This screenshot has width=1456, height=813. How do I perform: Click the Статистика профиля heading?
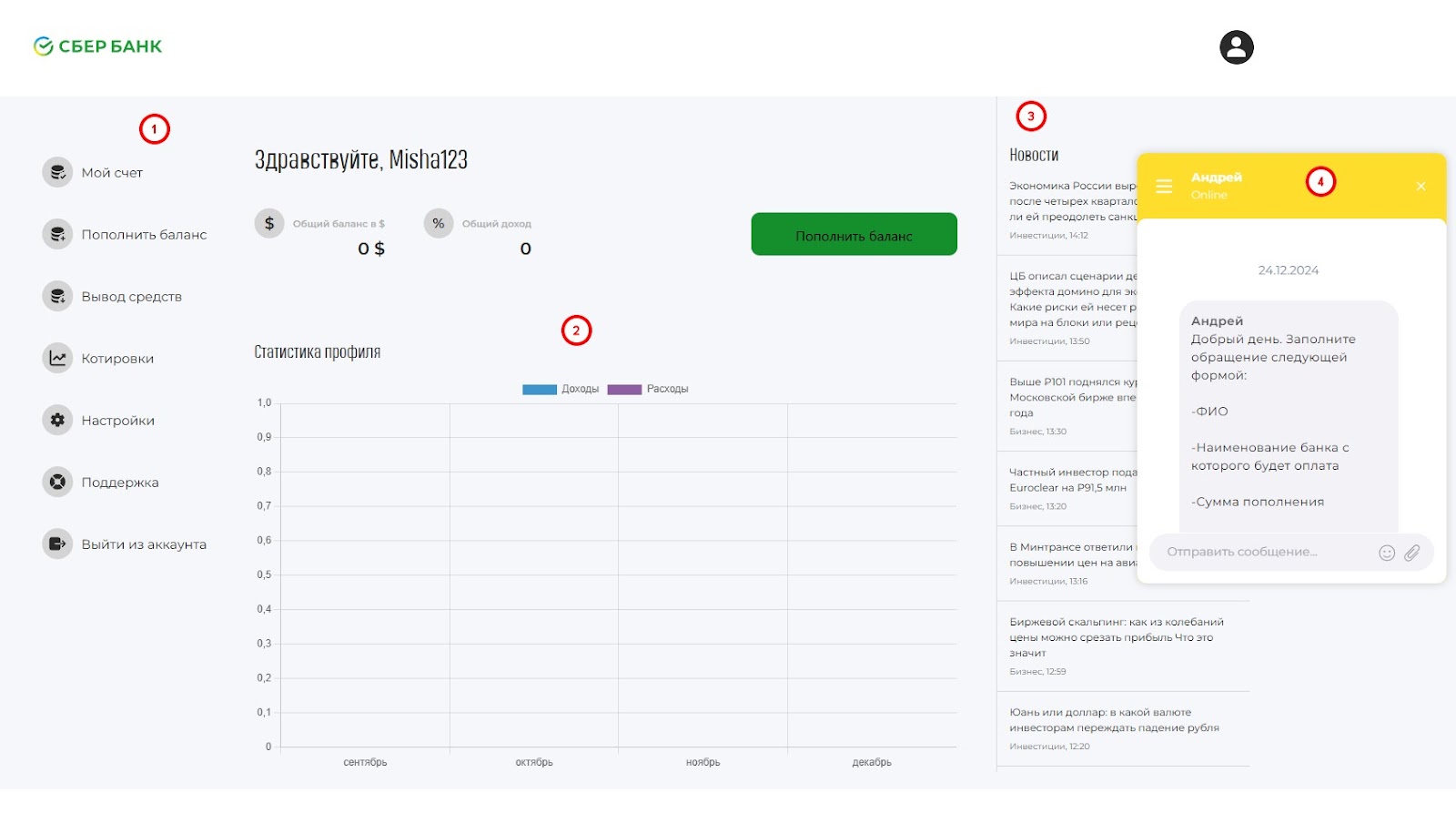318,351
